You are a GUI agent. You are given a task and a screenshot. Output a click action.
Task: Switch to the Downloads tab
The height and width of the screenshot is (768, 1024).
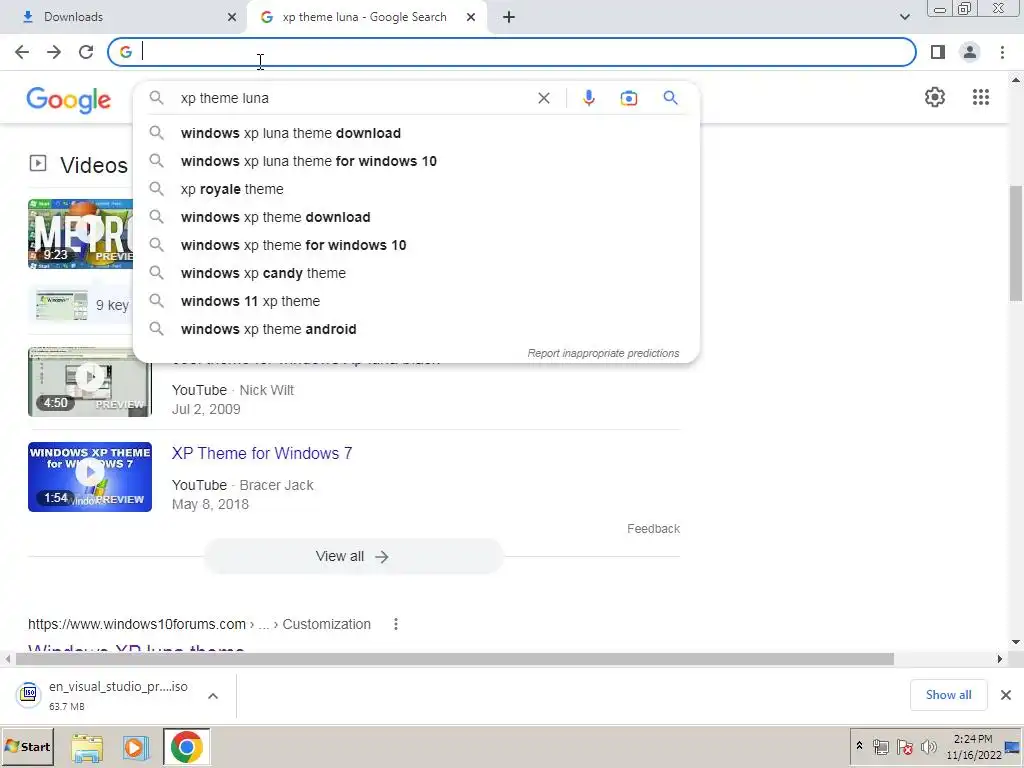(x=123, y=17)
